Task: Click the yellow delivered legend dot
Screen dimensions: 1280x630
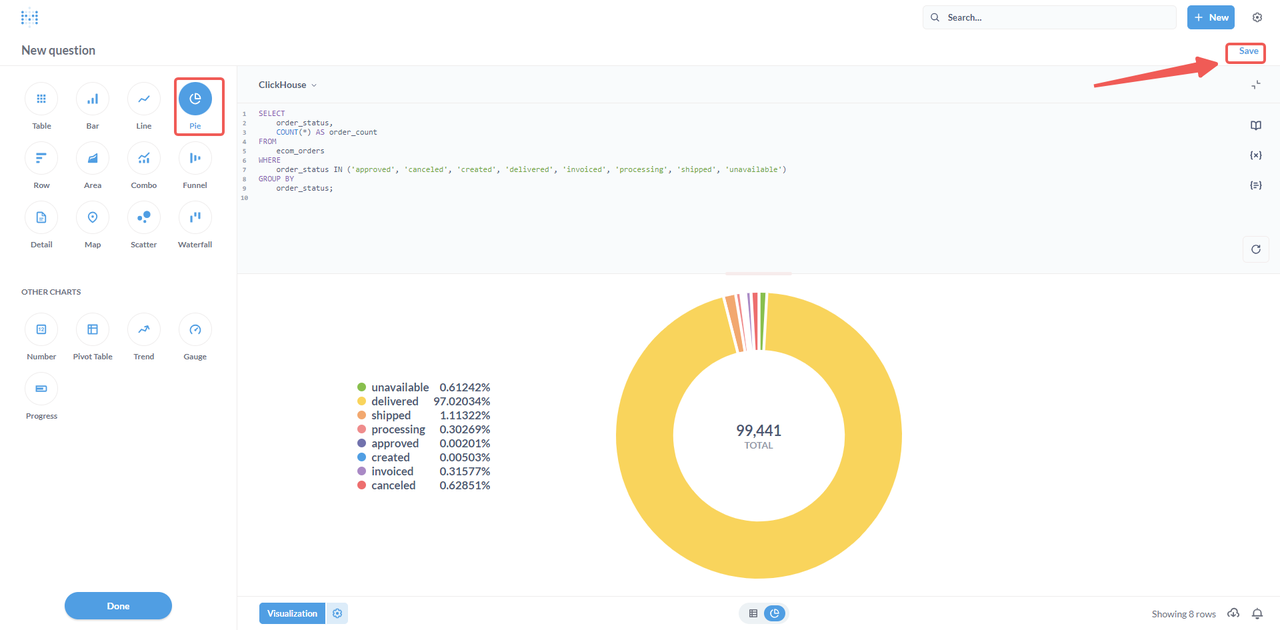Action: (362, 401)
